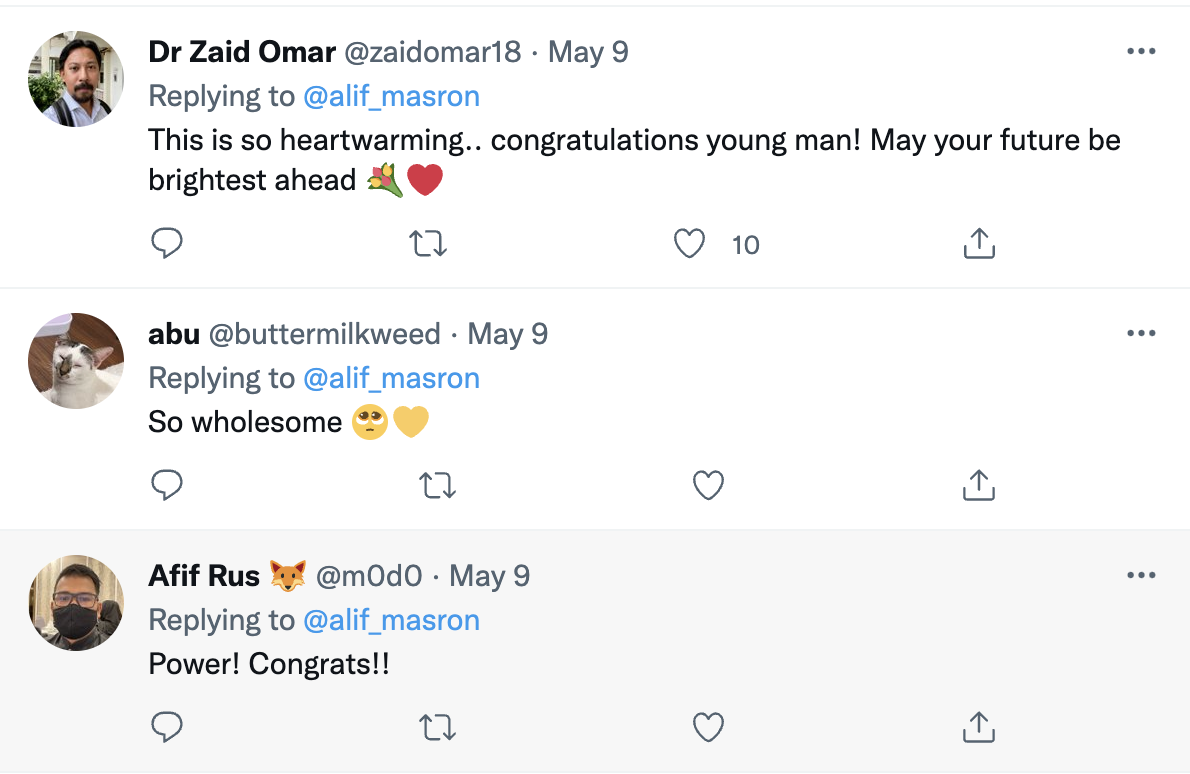The image size is (1190, 774).
Task: Open abu's cat profile picture
Action: coord(76,360)
